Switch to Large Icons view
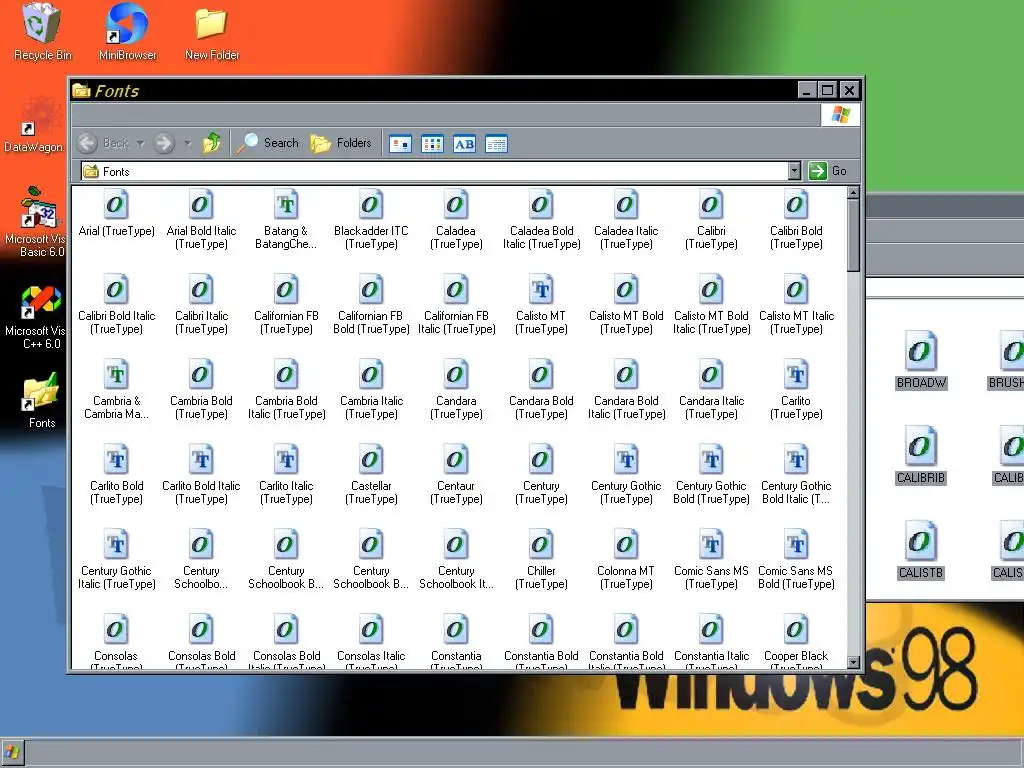The image size is (1024, 768). (x=400, y=144)
